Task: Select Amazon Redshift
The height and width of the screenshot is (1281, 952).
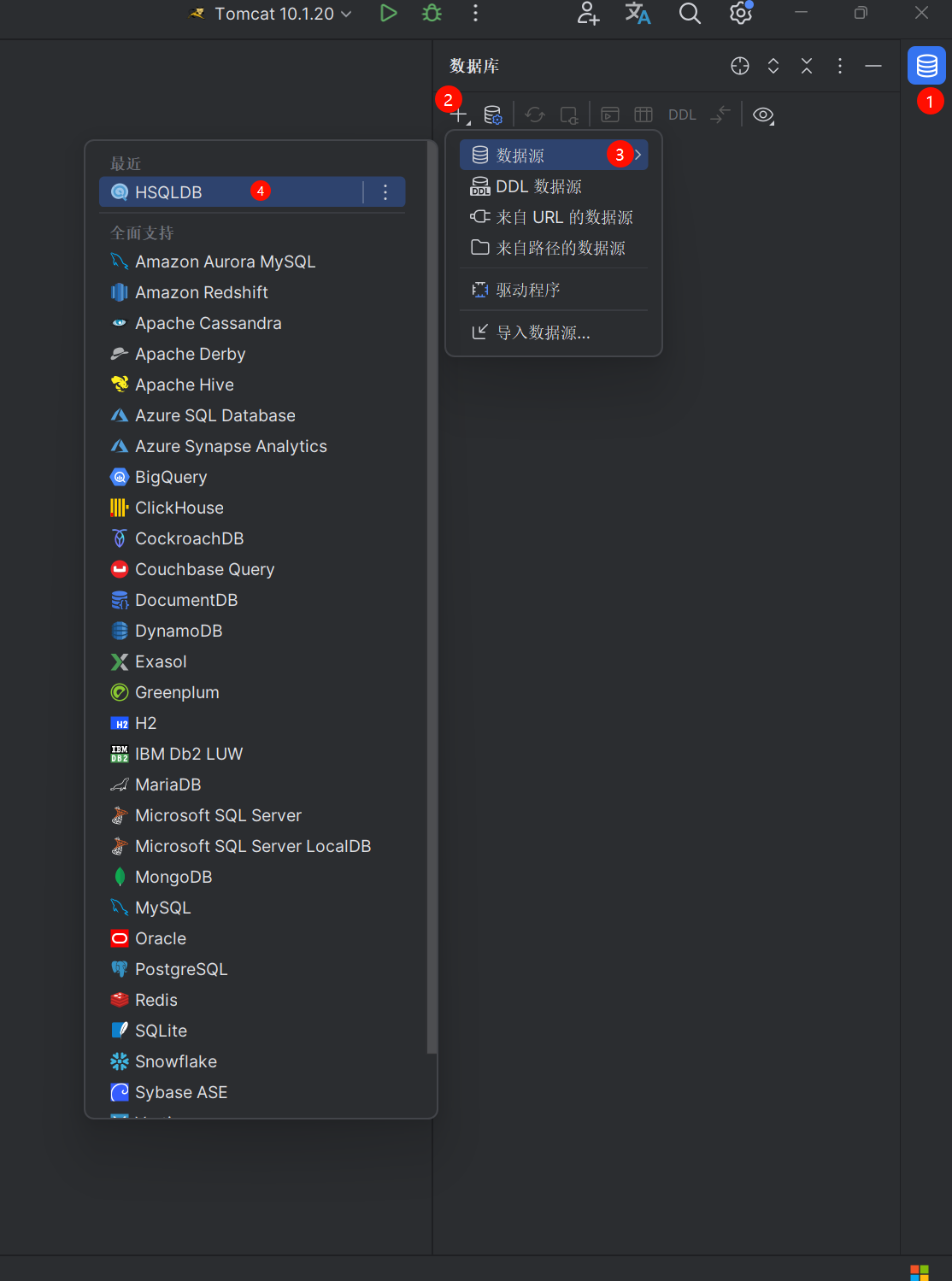Action: 252,292
